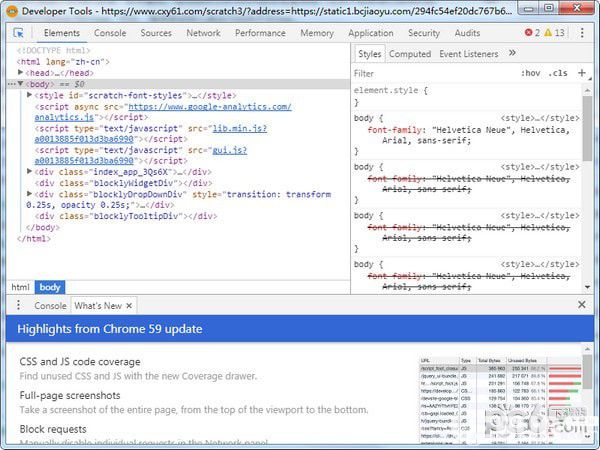Open the drawer three-dot menu
The width and height of the screenshot is (600, 450).
(18, 305)
